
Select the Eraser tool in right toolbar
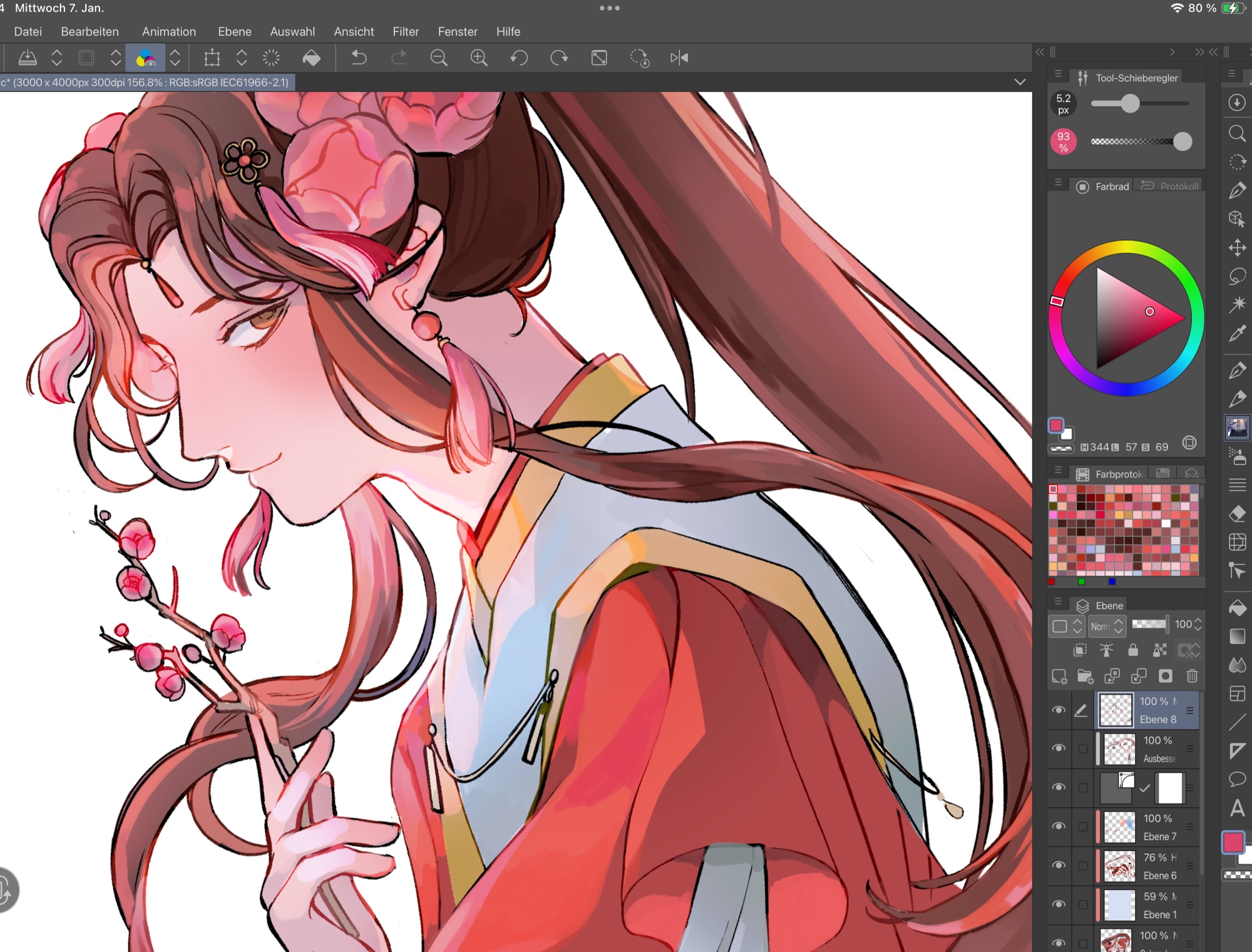(x=1237, y=514)
